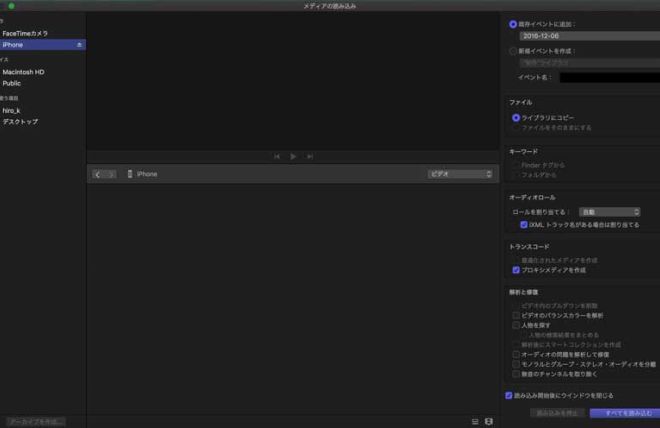Image resolution: width=660 pixels, height=428 pixels.
Task: Switch to list view icon at bottom
Action: (475, 421)
